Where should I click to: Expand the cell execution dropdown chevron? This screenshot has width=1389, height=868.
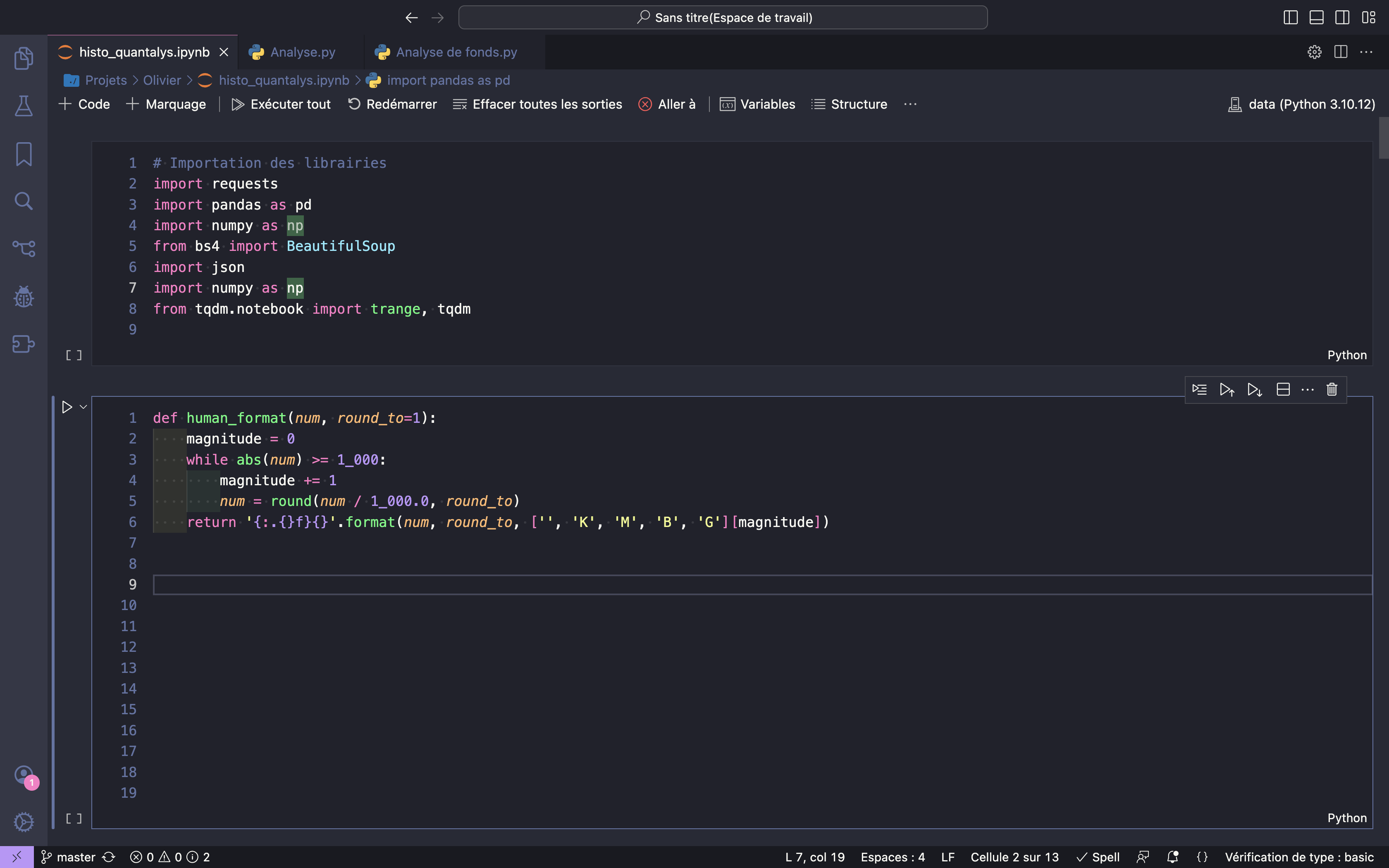(x=83, y=406)
